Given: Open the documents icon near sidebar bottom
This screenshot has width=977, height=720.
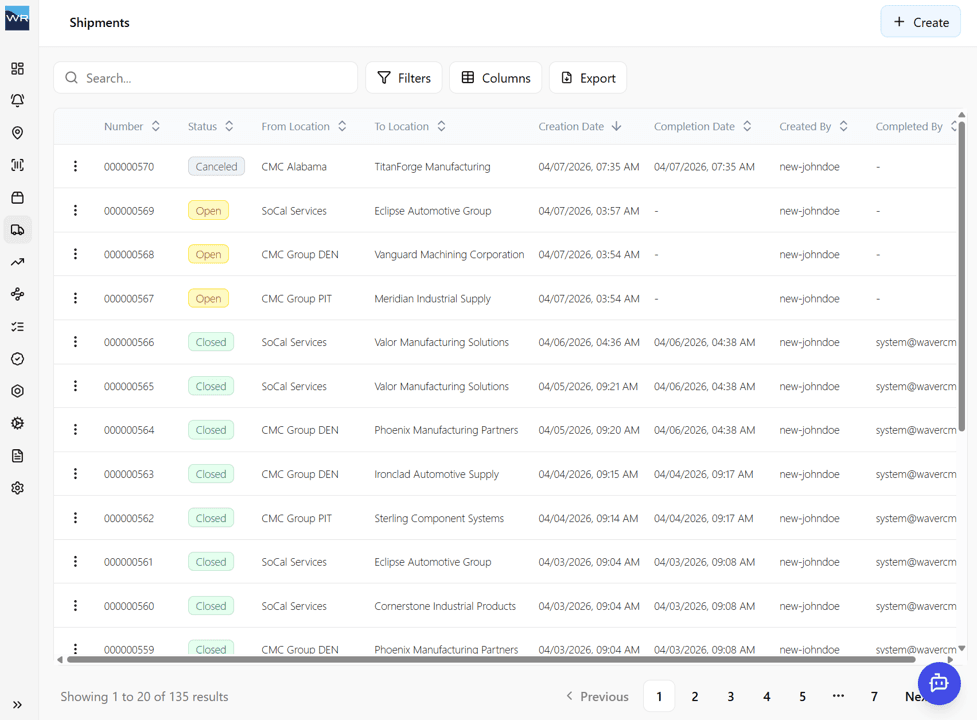Looking at the screenshot, I should [17, 455].
